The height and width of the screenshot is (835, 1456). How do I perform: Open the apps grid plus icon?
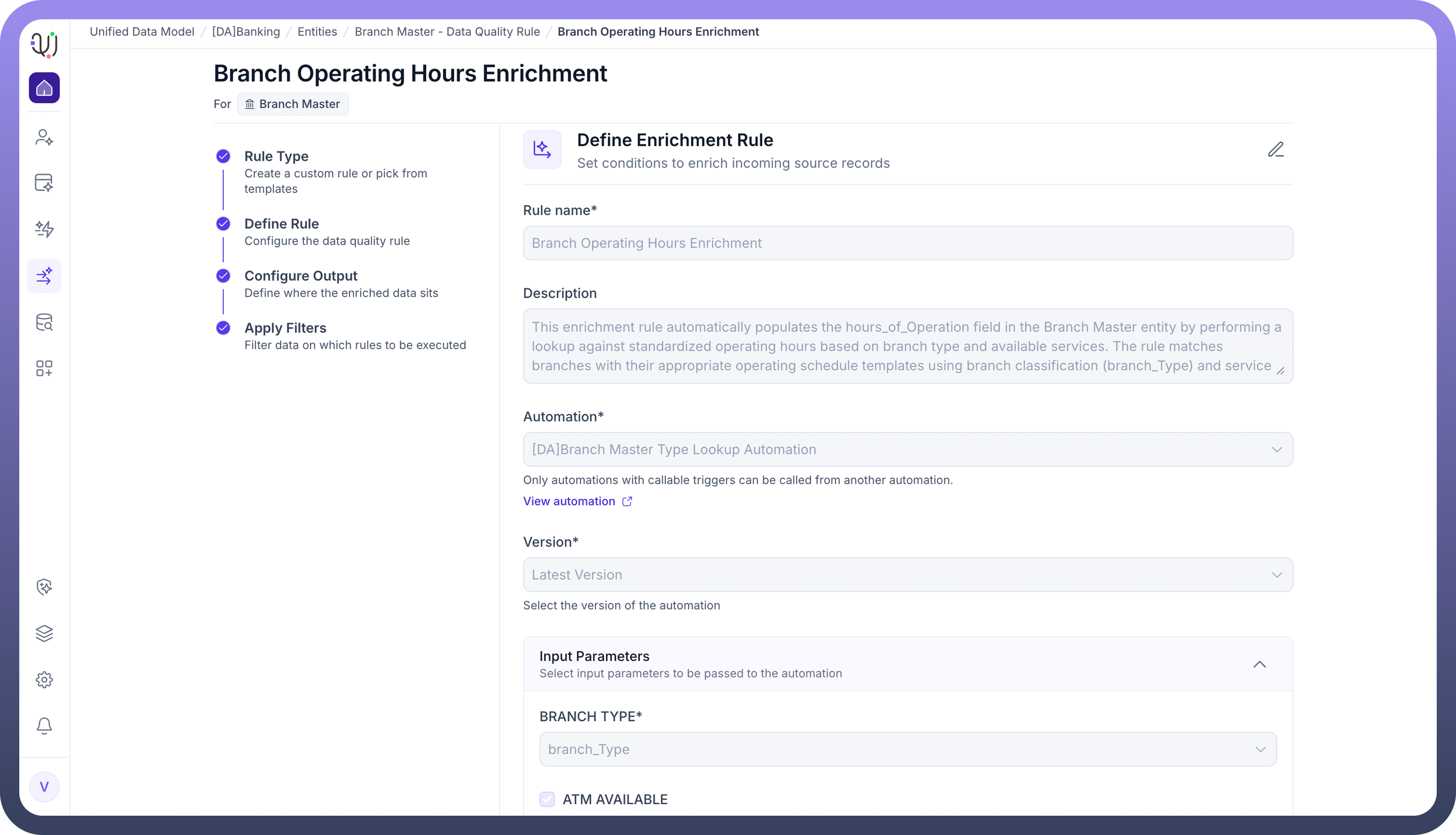tap(44, 368)
